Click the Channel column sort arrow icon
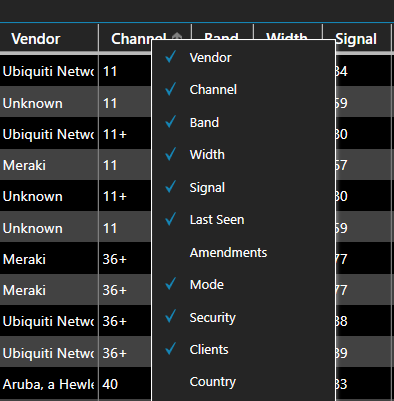Screen dimensions: 394x401 [x=177, y=36]
